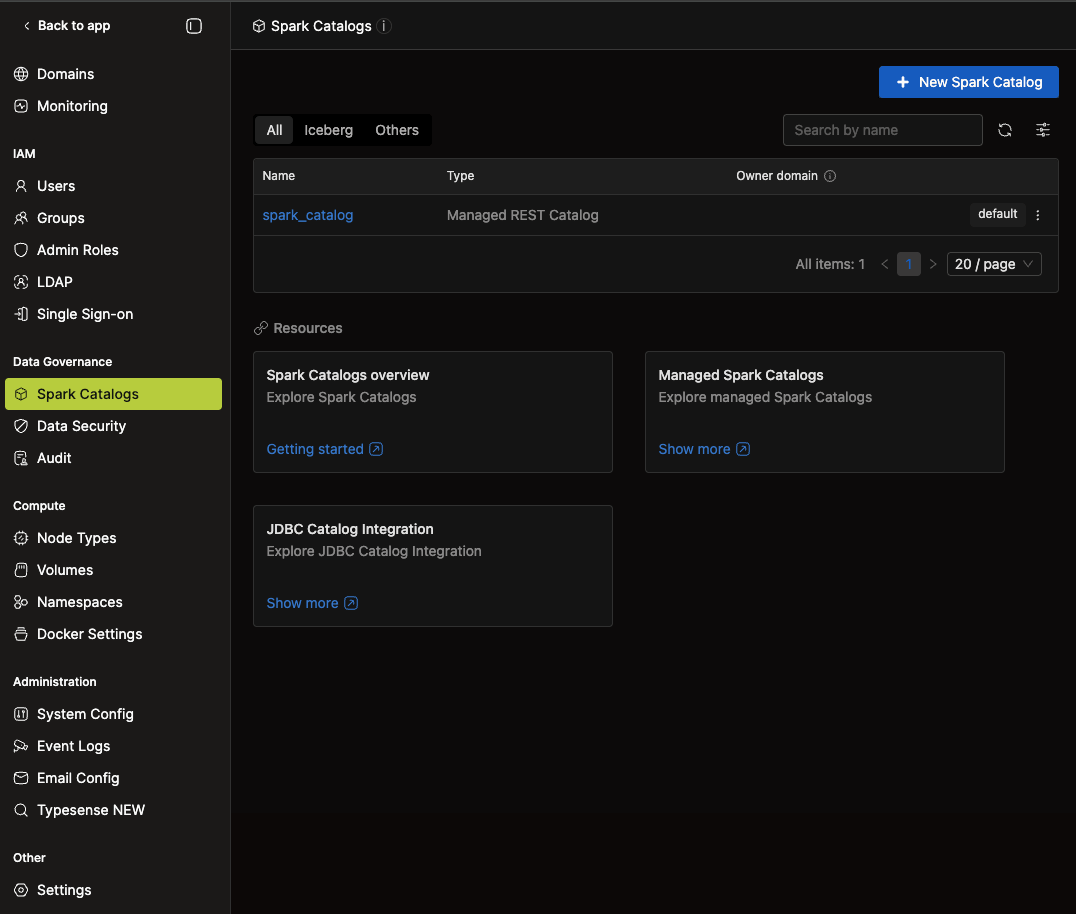Click Back to app link
Image resolution: width=1076 pixels, height=914 pixels.
pyautogui.click(x=67, y=26)
